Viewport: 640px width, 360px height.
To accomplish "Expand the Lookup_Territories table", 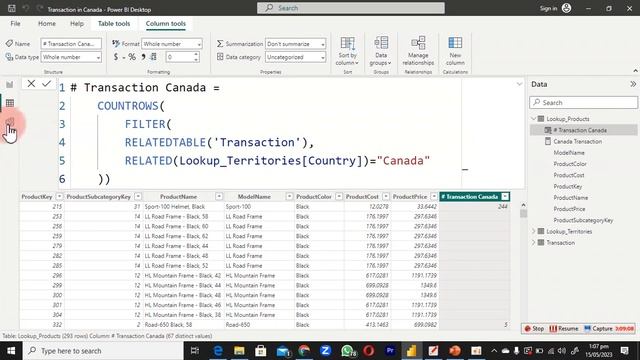I will tap(533, 231).
